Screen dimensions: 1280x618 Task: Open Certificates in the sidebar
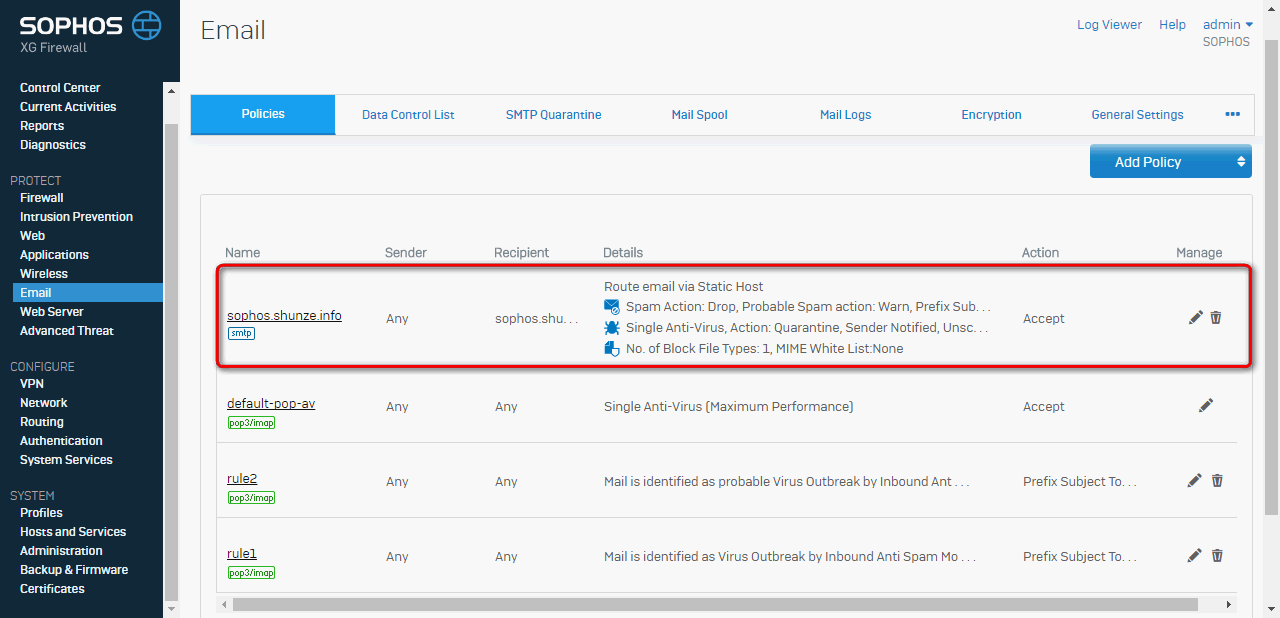52,589
